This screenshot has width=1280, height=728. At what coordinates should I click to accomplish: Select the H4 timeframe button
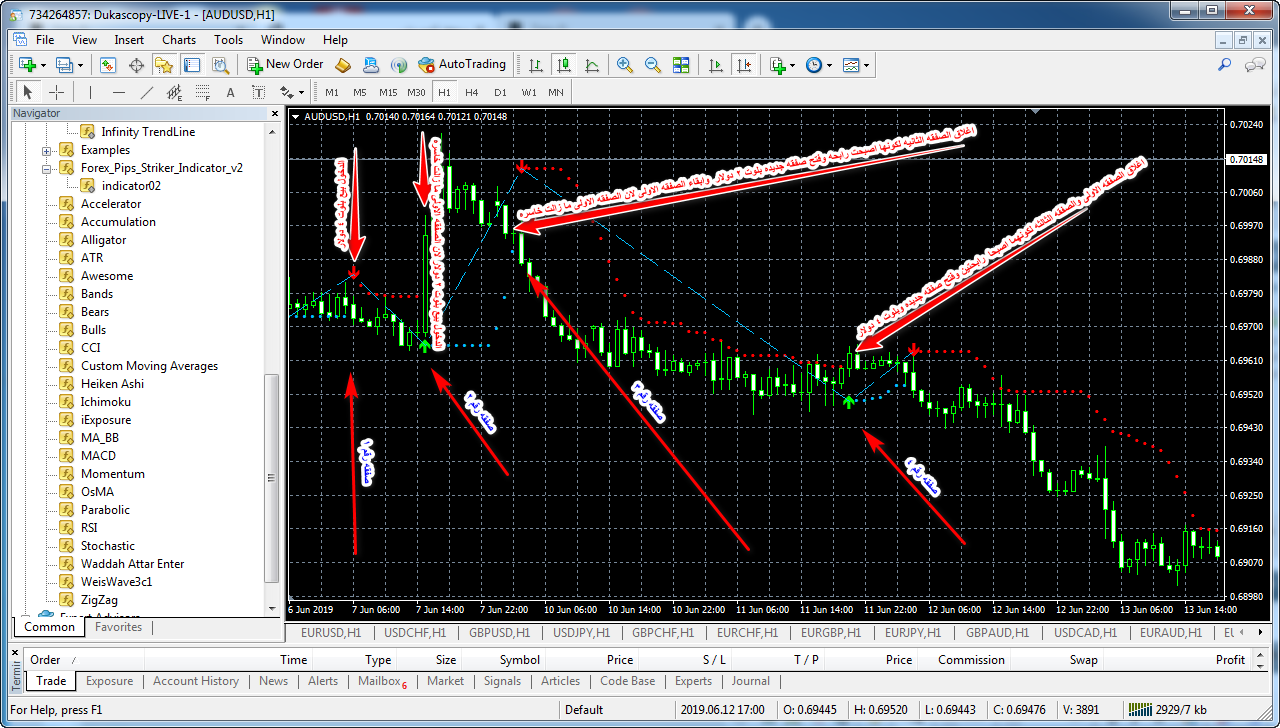(471, 93)
